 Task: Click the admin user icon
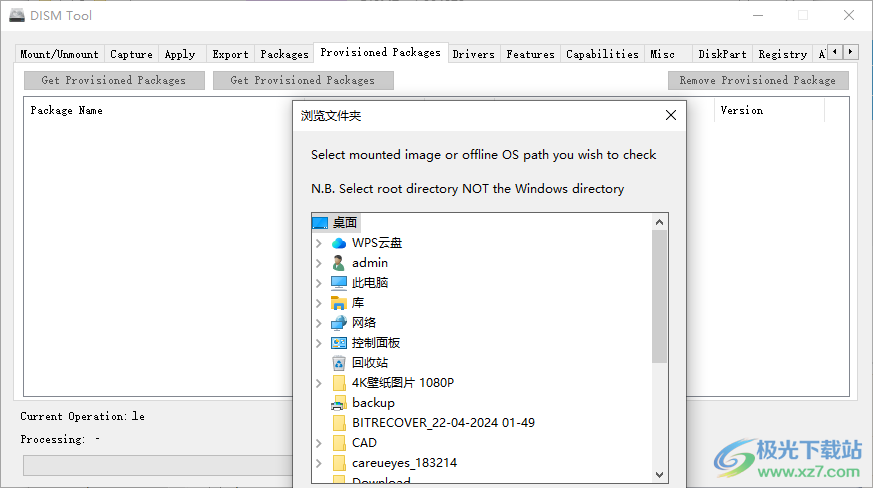(x=339, y=263)
